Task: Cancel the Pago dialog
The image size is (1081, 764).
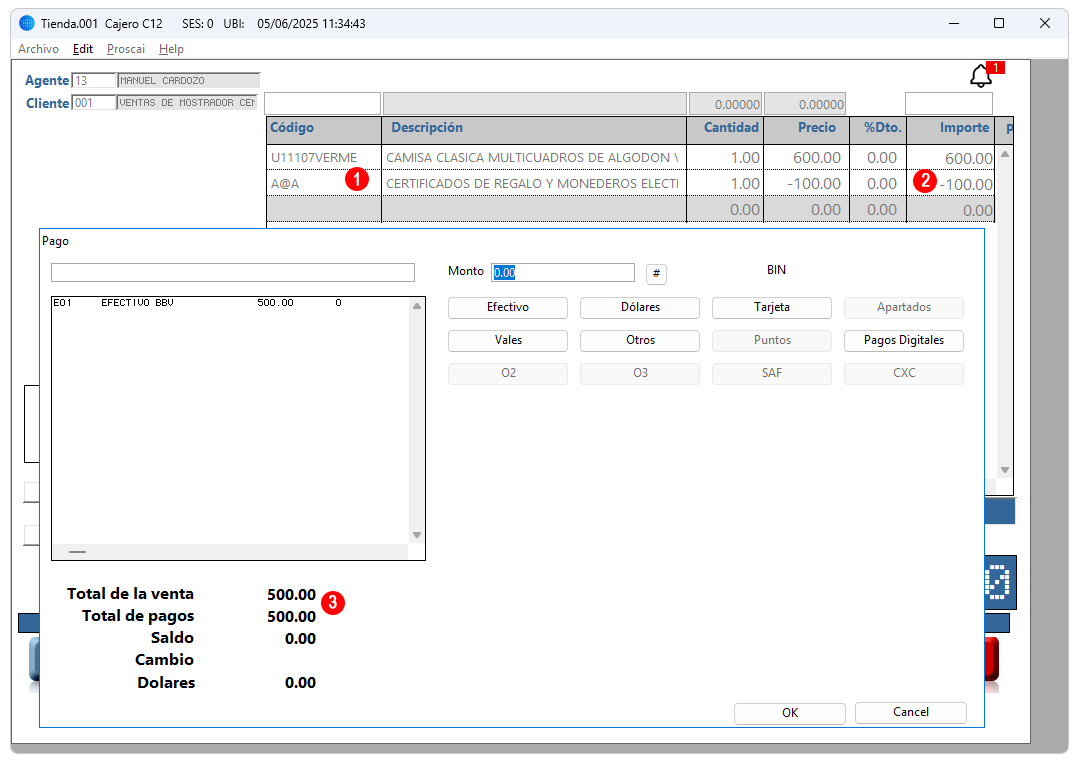Action: click(x=911, y=713)
